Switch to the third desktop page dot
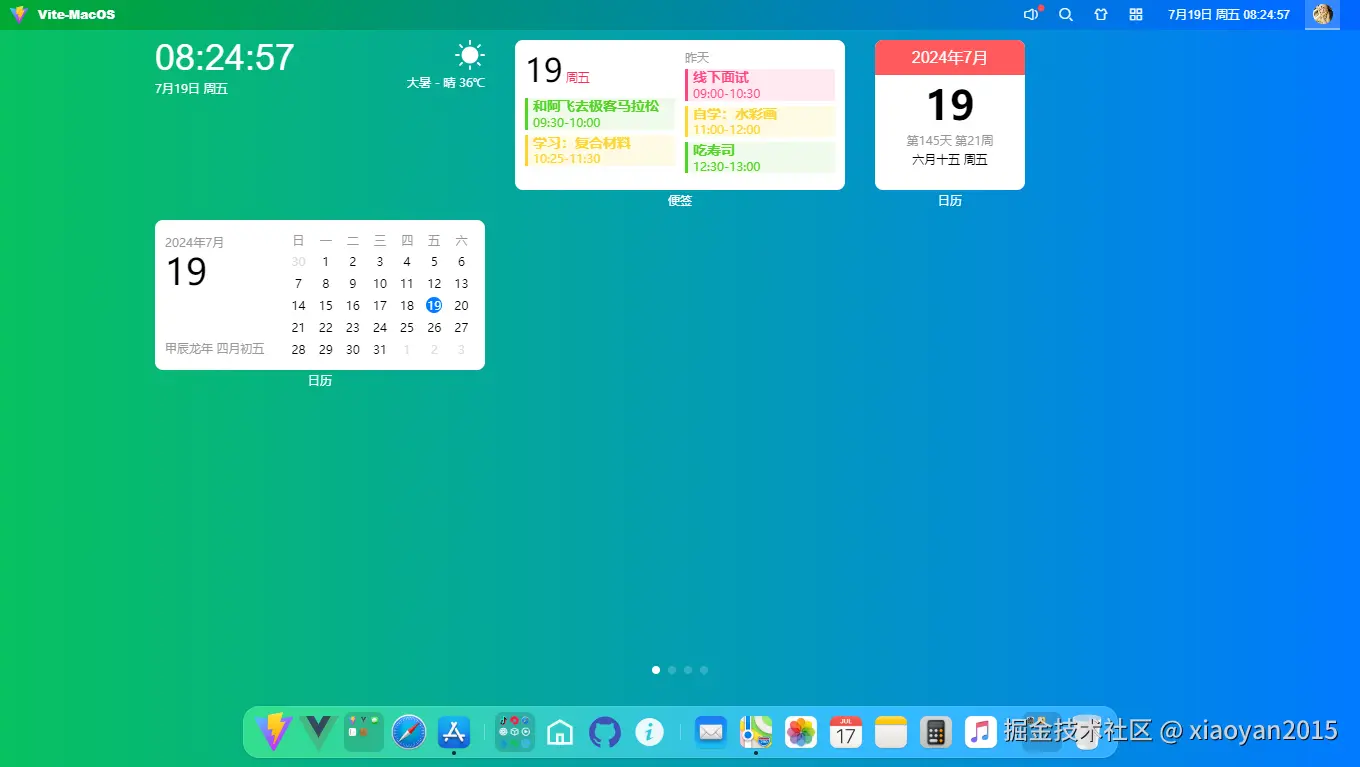 click(x=688, y=670)
